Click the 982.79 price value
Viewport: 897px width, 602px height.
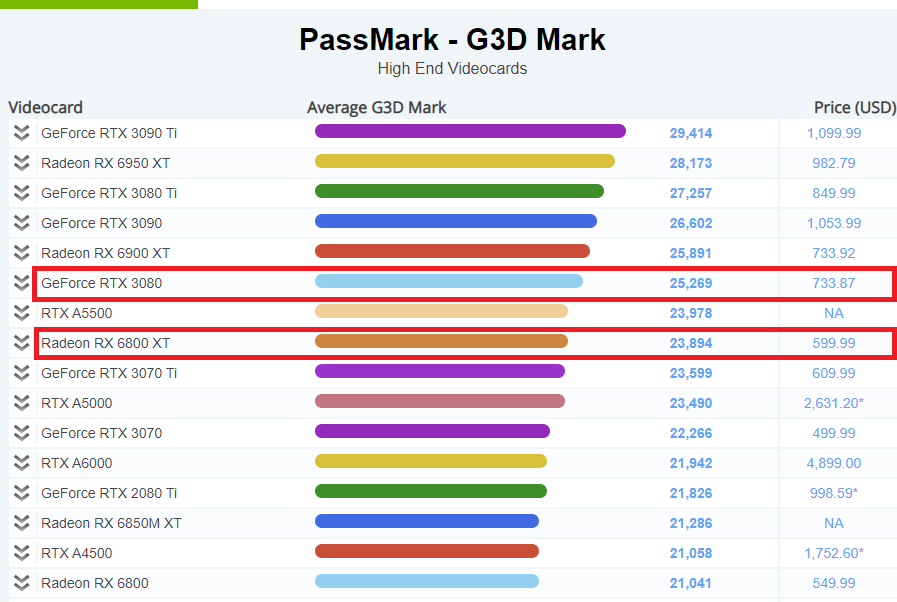click(834, 163)
